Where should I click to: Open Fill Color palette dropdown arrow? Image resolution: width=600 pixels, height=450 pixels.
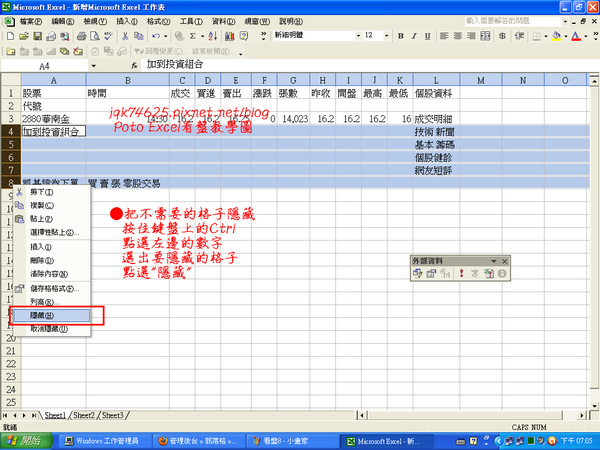click(x=566, y=36)
